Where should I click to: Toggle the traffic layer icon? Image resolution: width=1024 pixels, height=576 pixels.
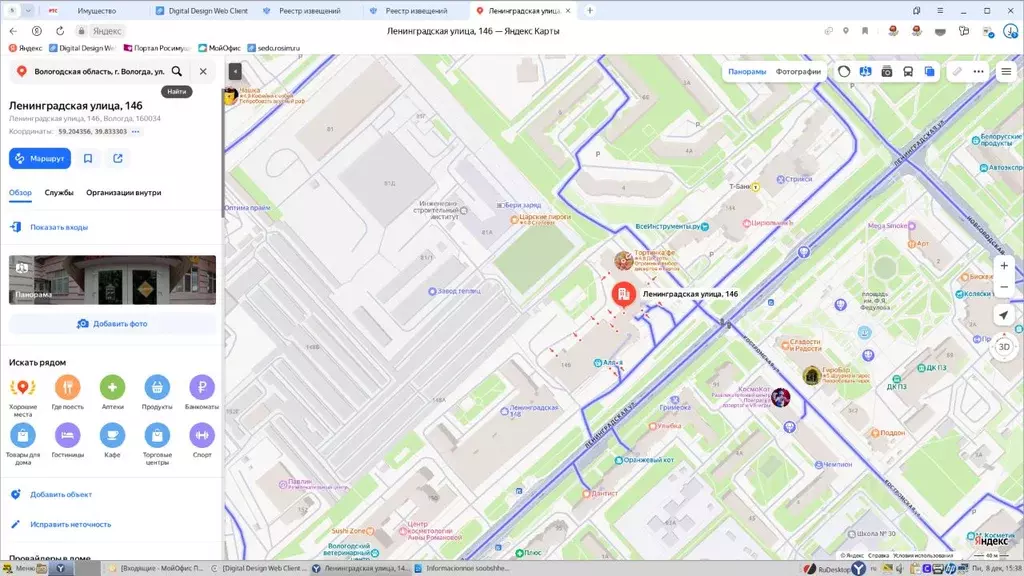[844, 72]
